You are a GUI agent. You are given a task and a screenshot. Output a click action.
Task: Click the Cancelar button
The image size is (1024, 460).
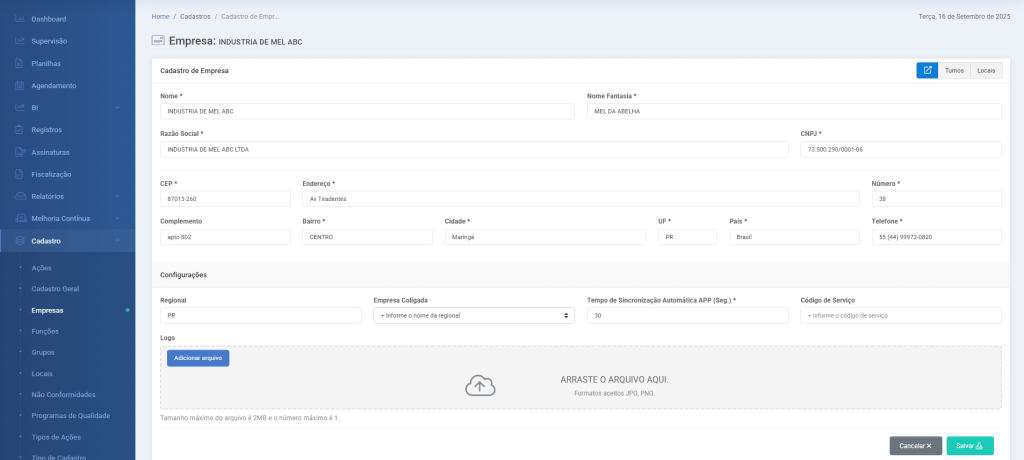pyautogui.click(x=915, y=446)
